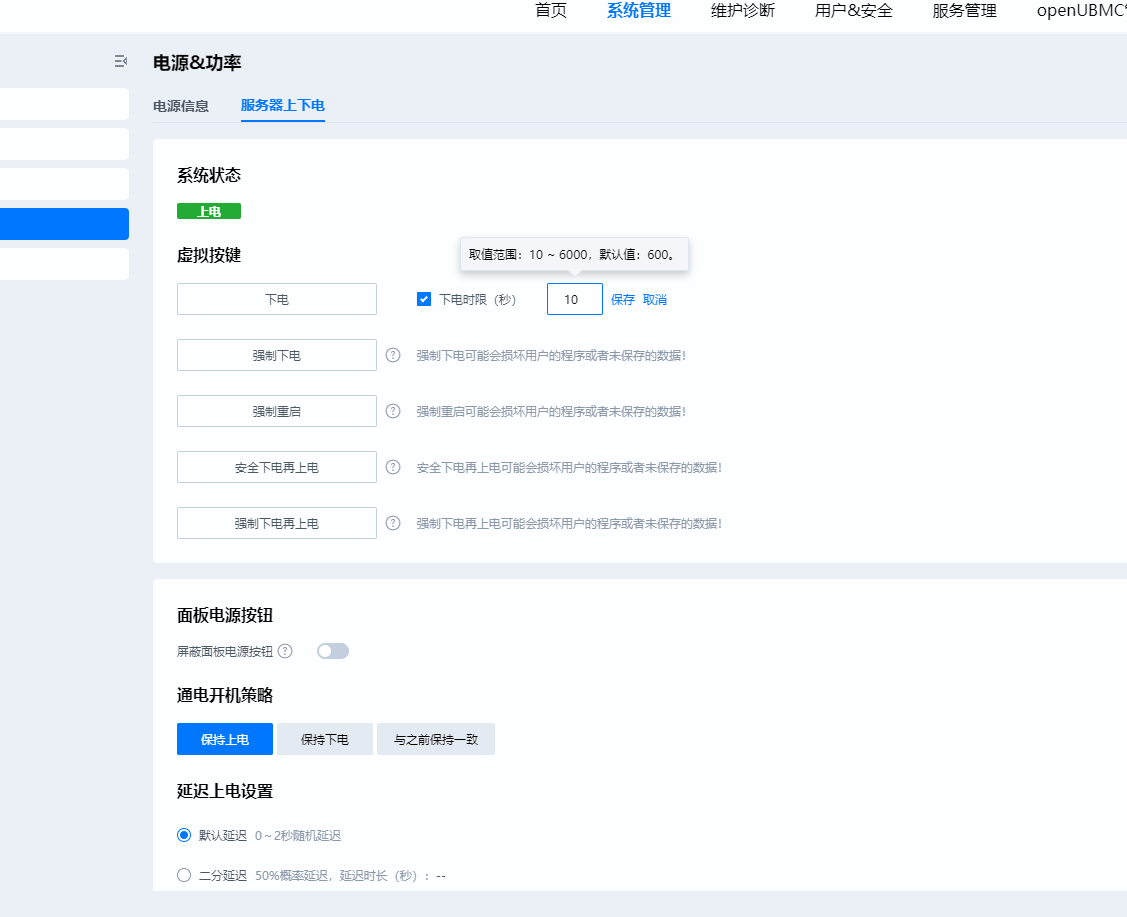Click help icon beside 屏蔽面板电源按钮
The height and width of the screenshot is (917, 1127).
285,651
